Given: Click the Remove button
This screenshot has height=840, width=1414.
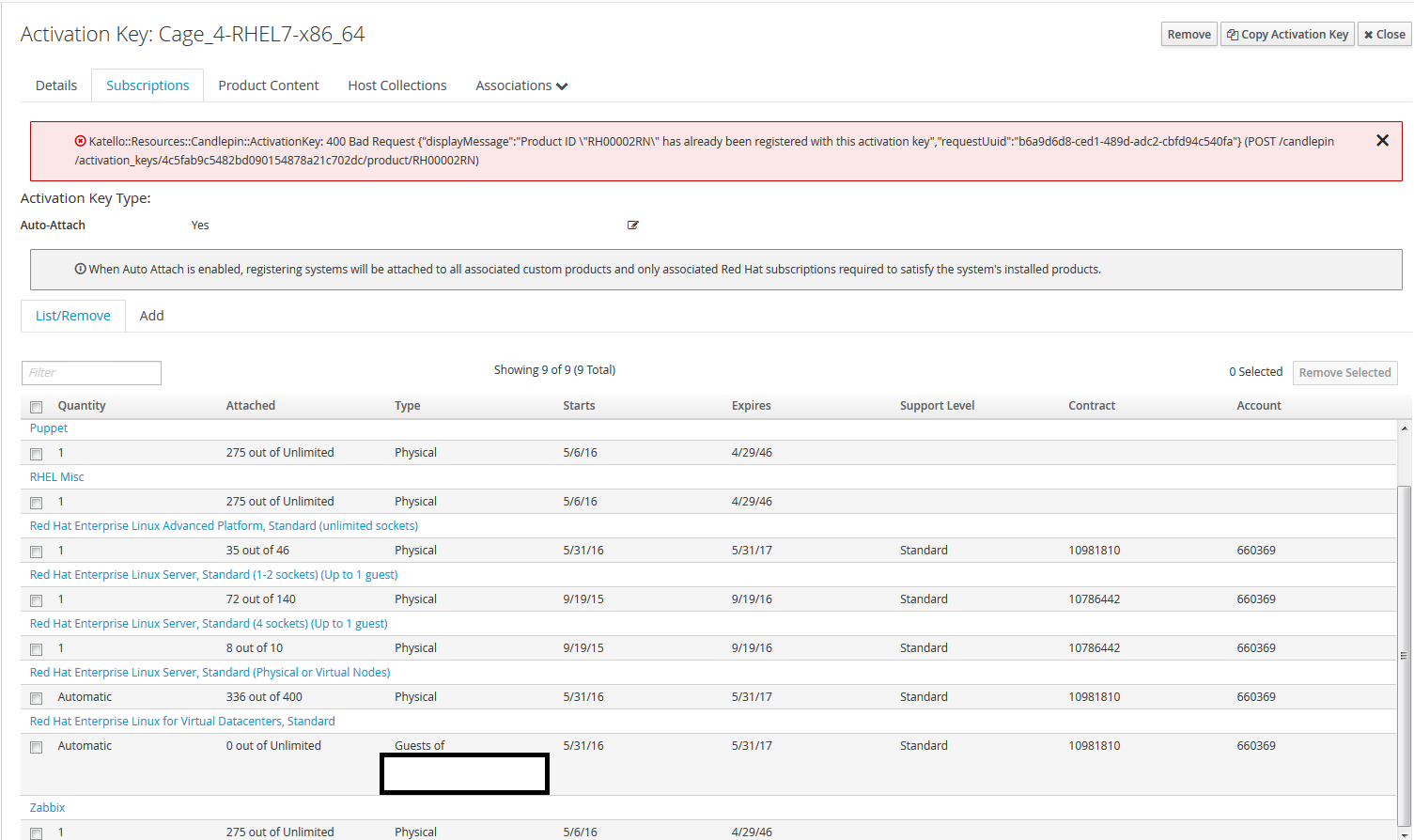Looking at the screenshot, I should pos(1189,34).
